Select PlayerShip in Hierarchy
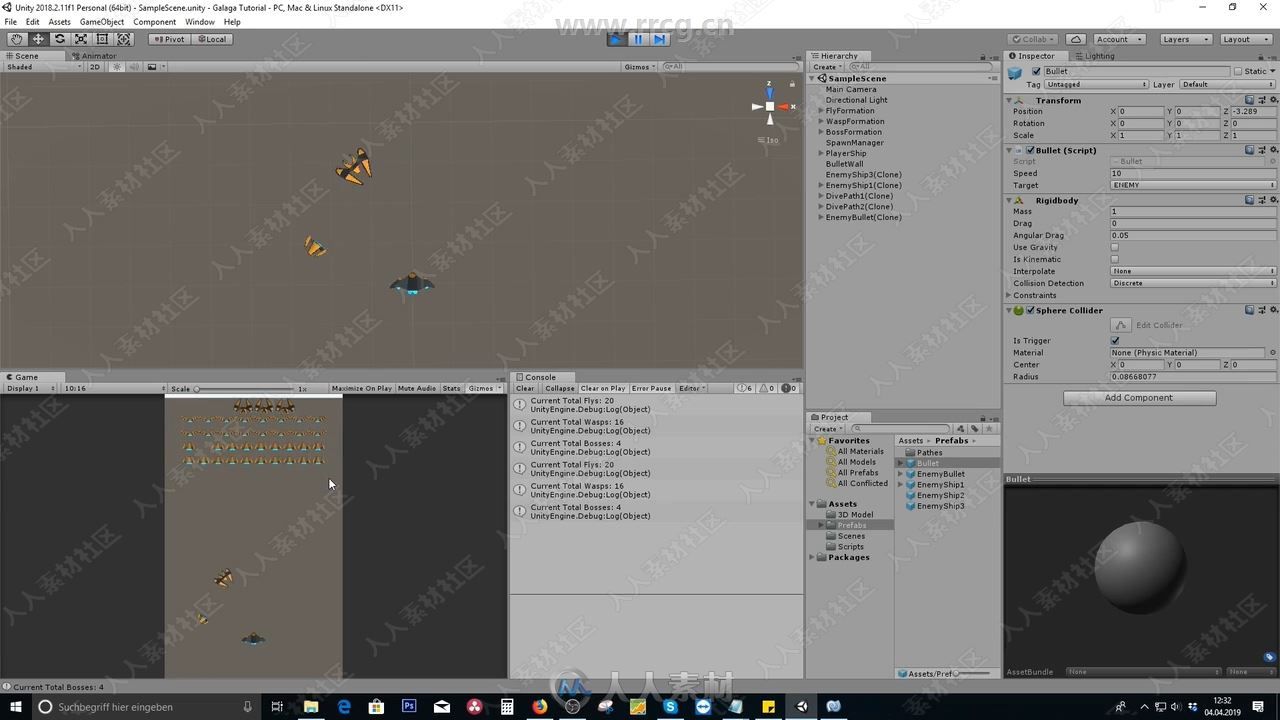This screenshot has height=720, width=1280. click(x=846, y=153)
